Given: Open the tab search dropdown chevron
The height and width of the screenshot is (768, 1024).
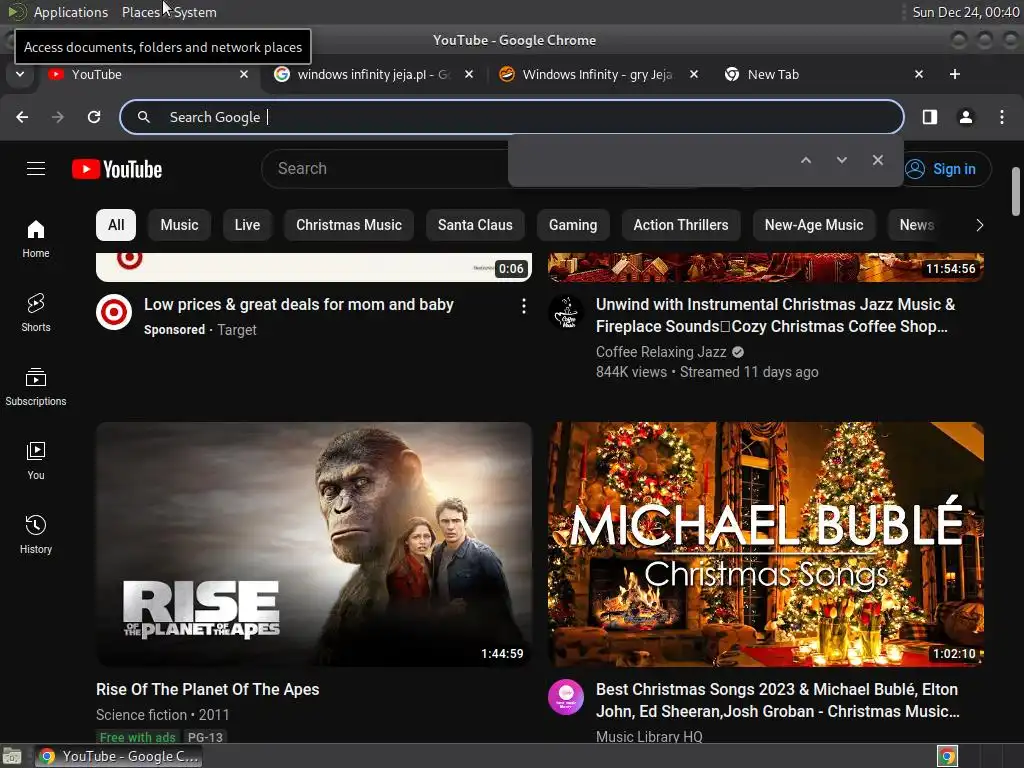Looking at the screenshot, I should coord(20,74).
